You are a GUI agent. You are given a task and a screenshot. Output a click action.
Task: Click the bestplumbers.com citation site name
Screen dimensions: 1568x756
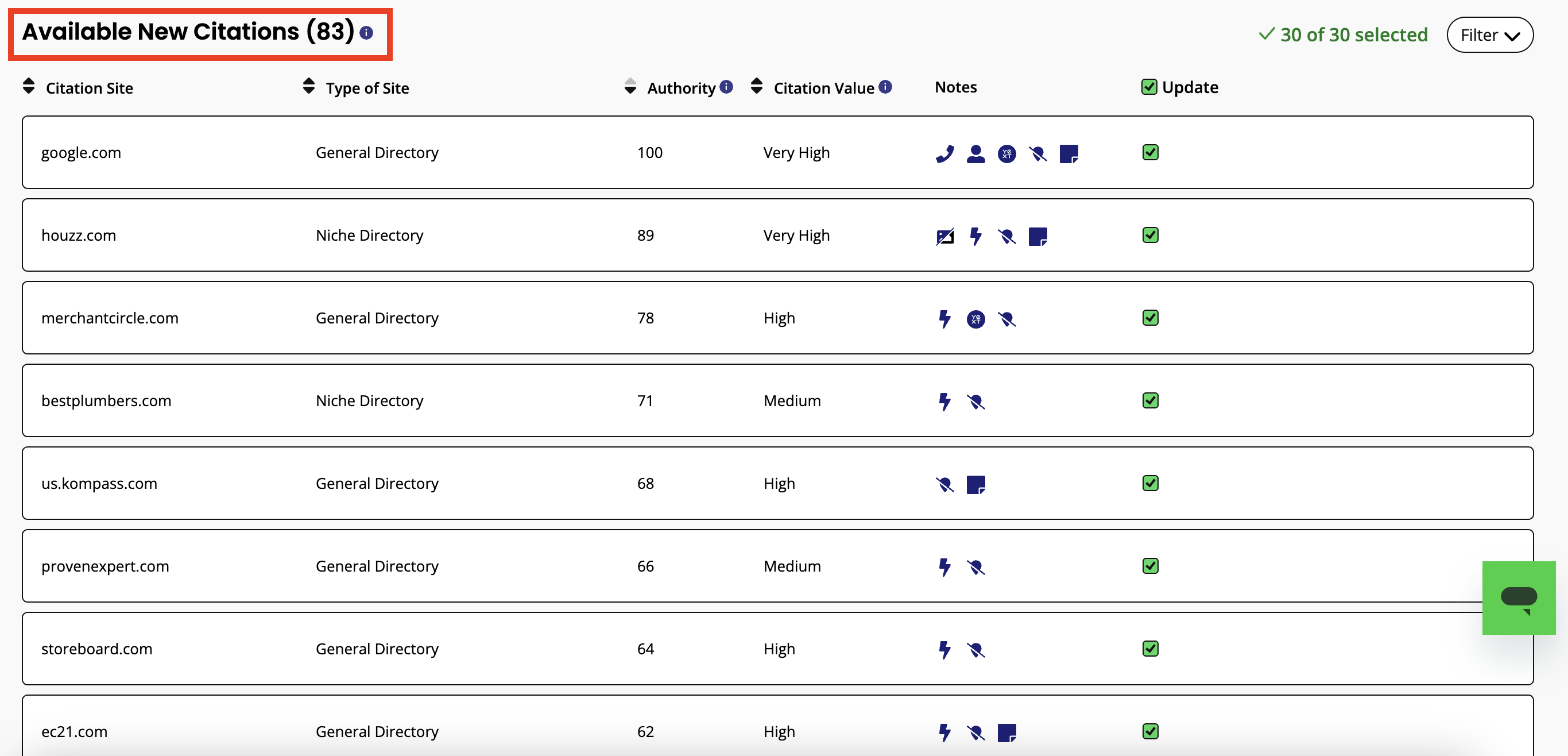106,401
